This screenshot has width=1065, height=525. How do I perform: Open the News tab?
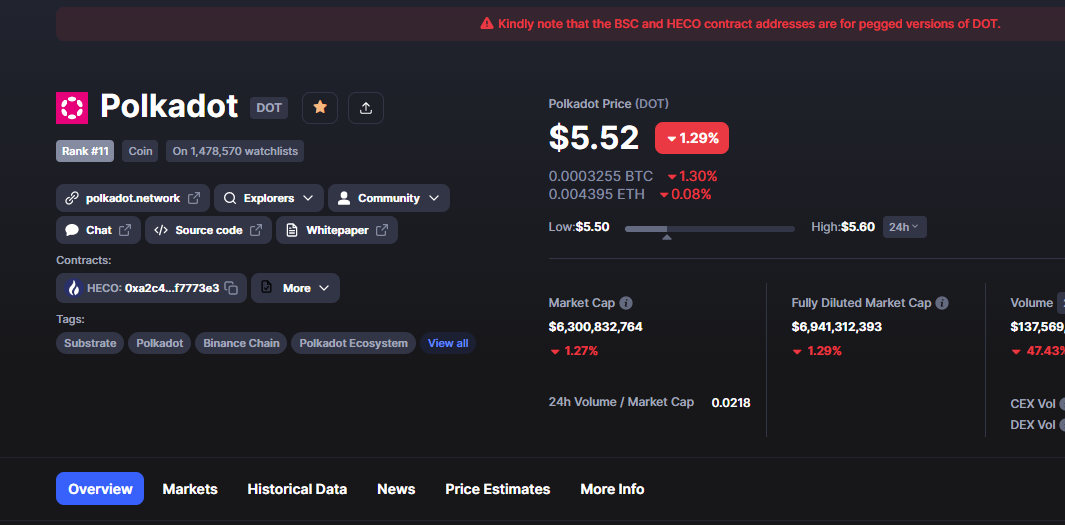pos(396,489)
